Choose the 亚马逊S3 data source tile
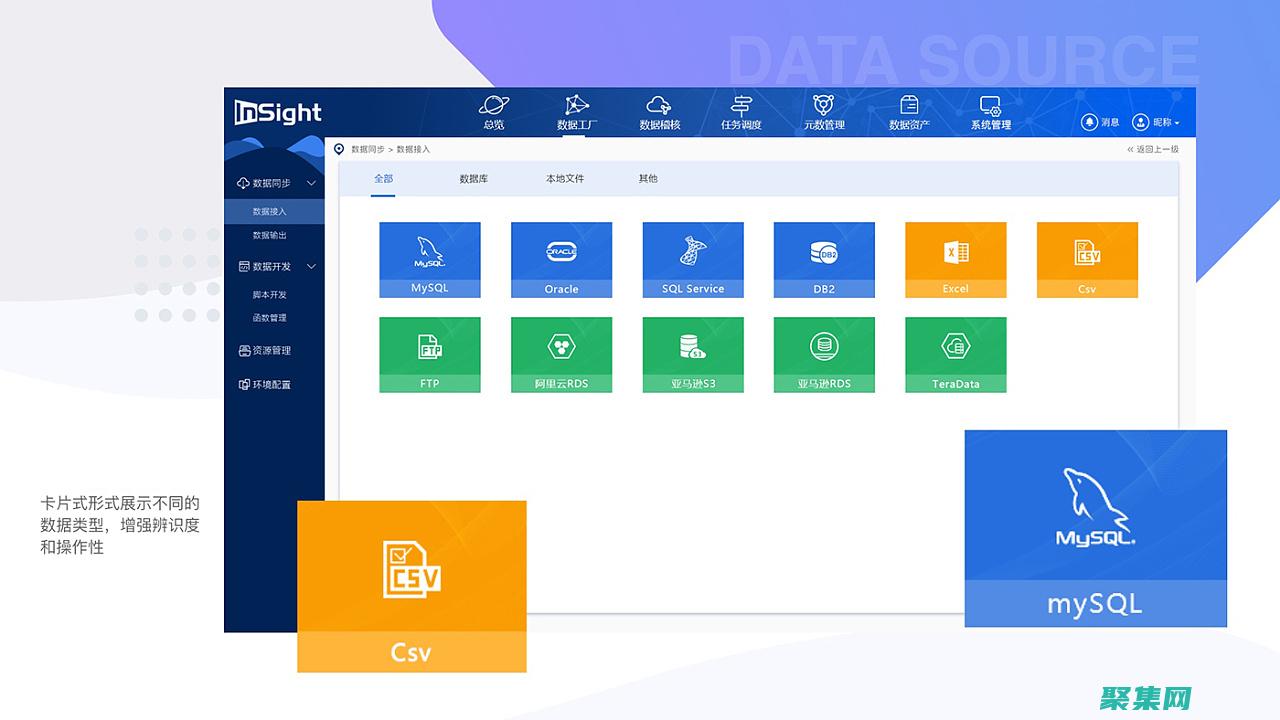The image size is (1280, 720). [692, 354]
